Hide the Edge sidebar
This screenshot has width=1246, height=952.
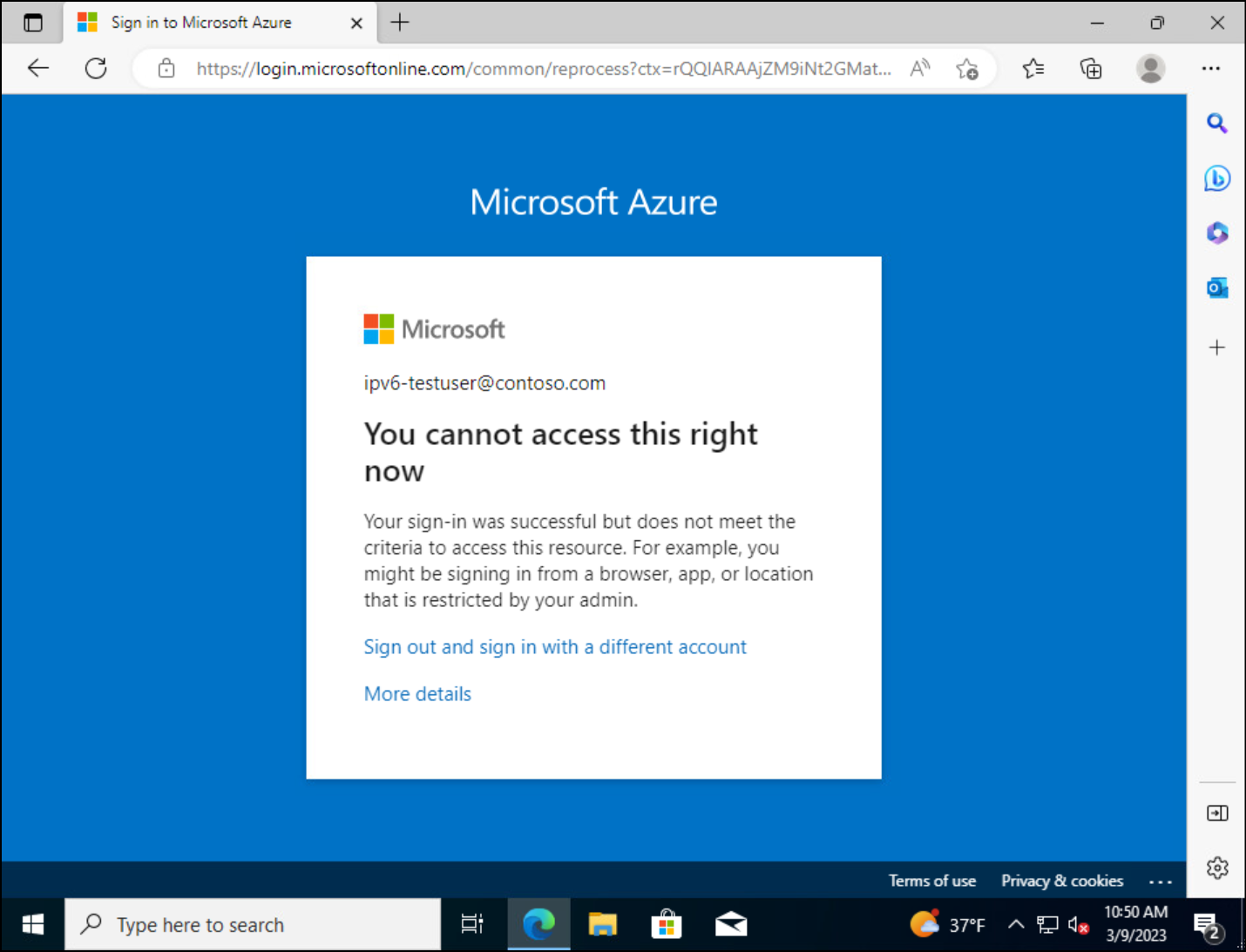(x=1217, y=813)
